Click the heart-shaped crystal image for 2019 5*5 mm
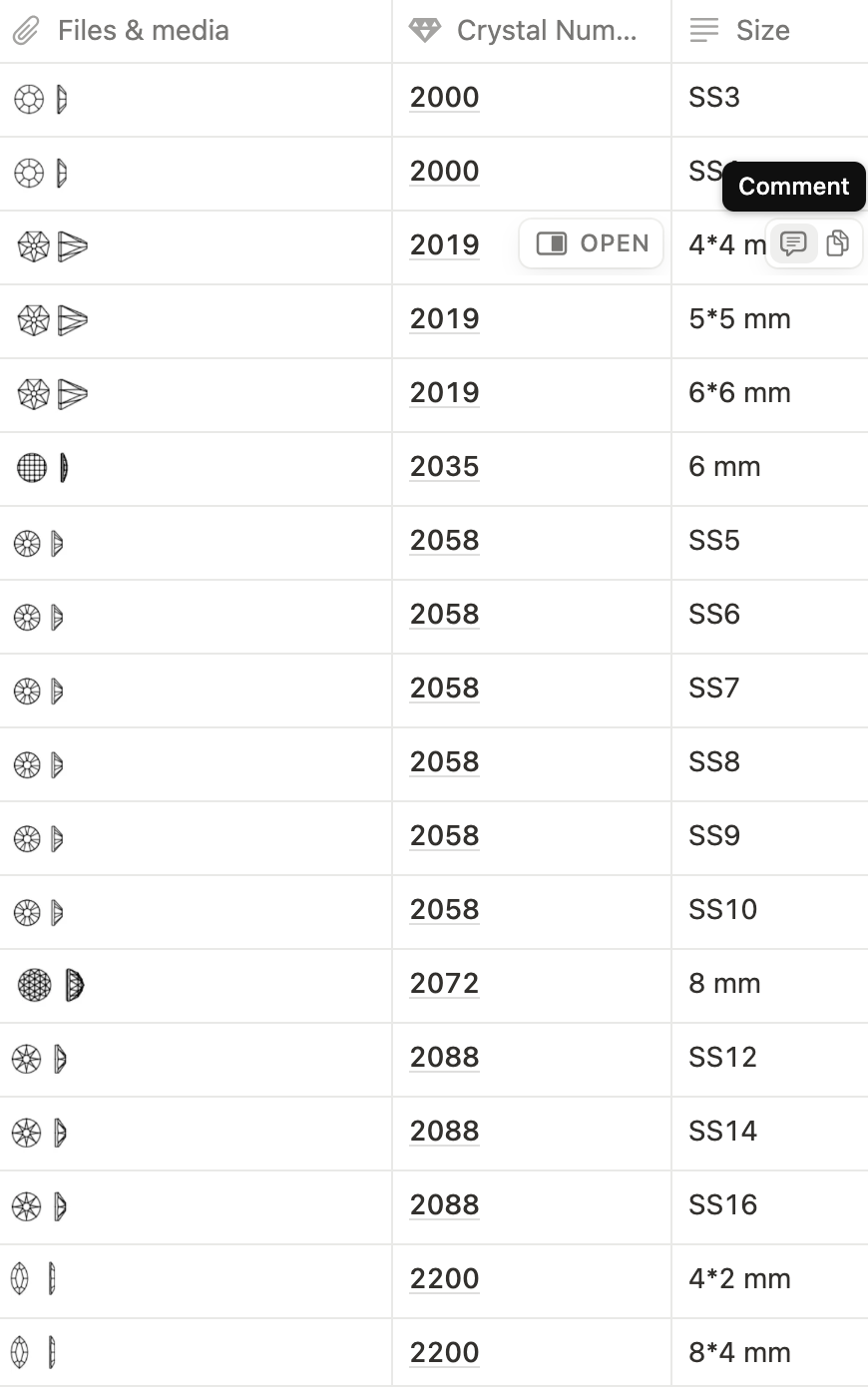868x1395 pixels. (x=53, y=320)
